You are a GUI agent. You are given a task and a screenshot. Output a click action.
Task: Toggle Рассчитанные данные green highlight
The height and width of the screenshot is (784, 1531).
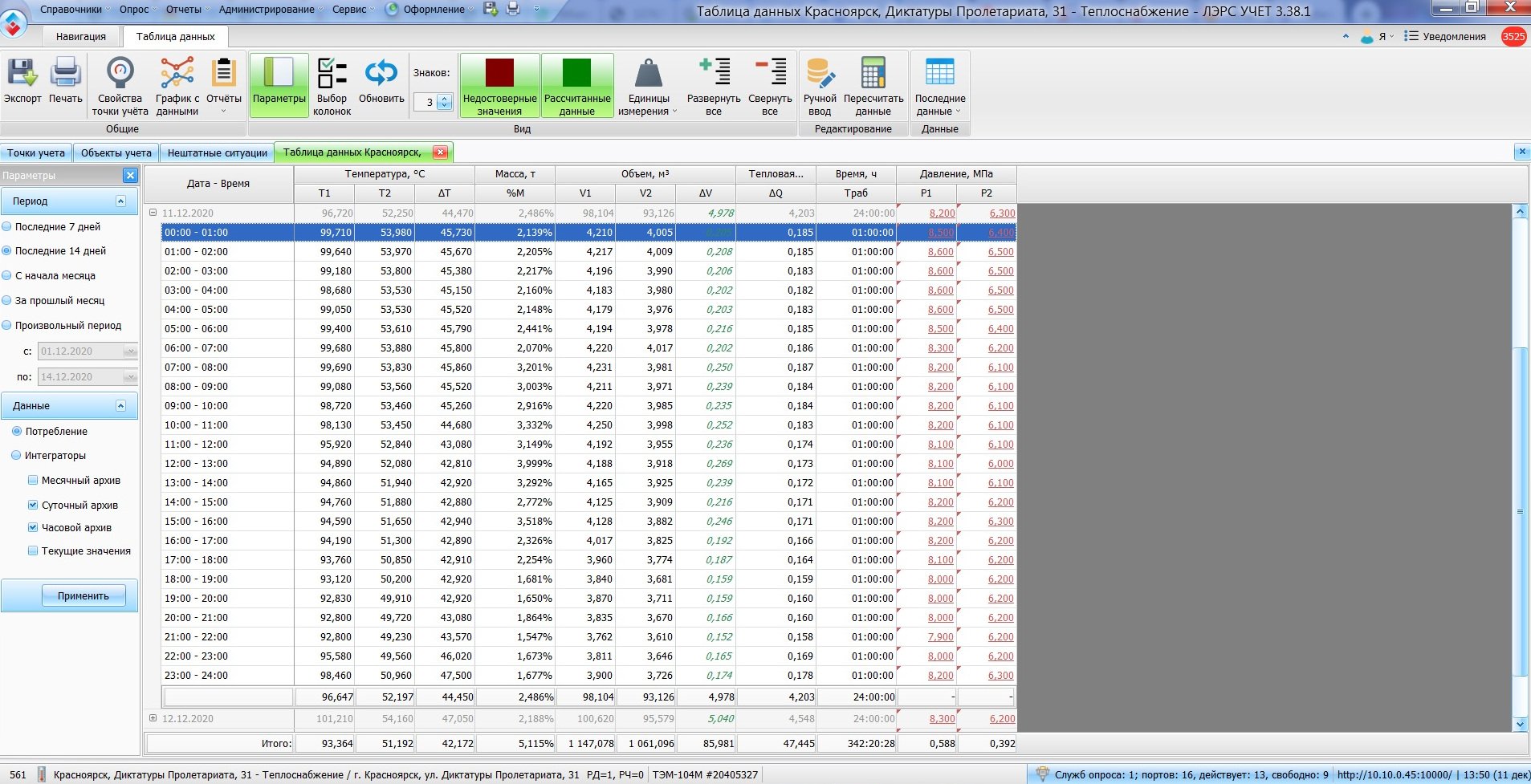pyautogui.click(x=577, y=86)
